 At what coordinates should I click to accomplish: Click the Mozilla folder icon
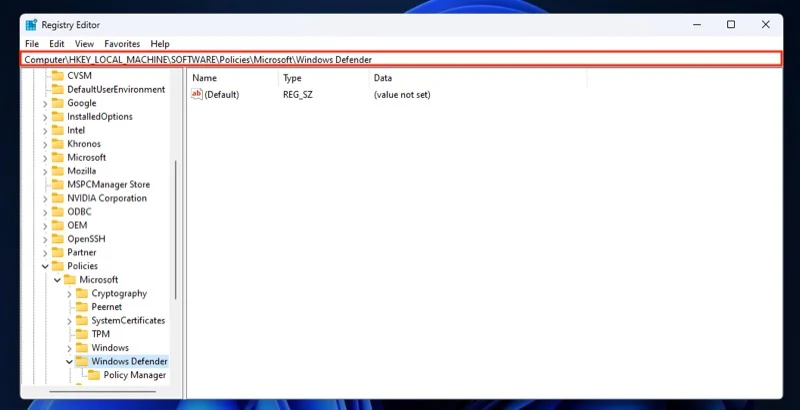(x=57, y=171)
